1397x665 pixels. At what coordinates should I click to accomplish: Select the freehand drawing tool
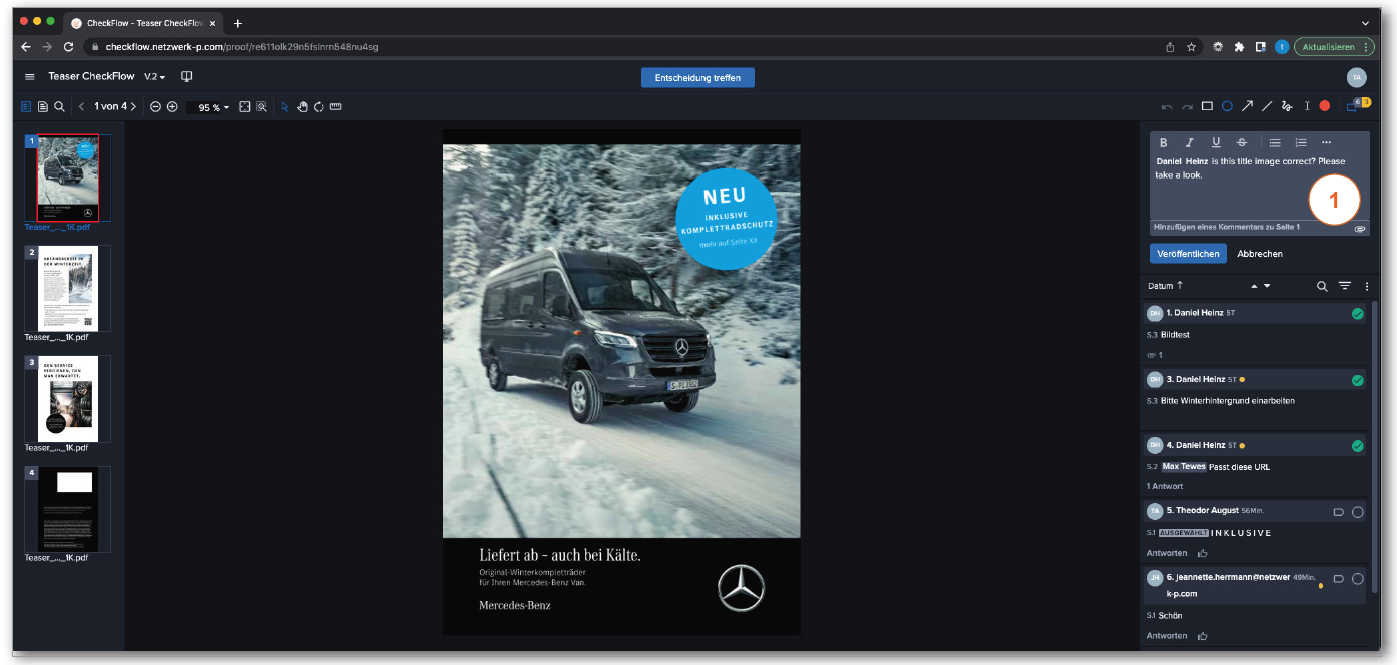(1287, 106)
